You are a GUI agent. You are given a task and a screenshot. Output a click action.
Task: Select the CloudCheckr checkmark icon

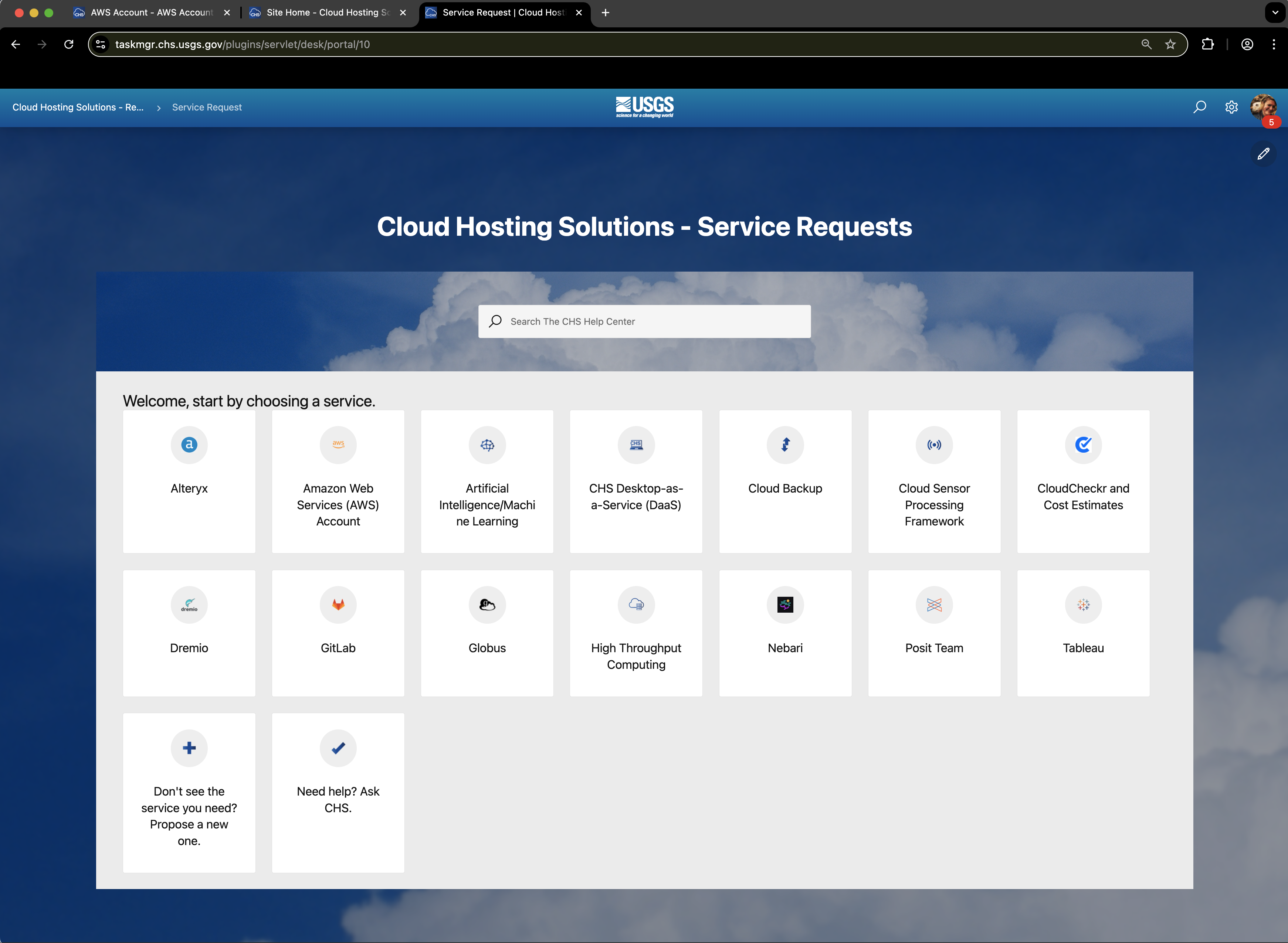[x=1084, y=445]
